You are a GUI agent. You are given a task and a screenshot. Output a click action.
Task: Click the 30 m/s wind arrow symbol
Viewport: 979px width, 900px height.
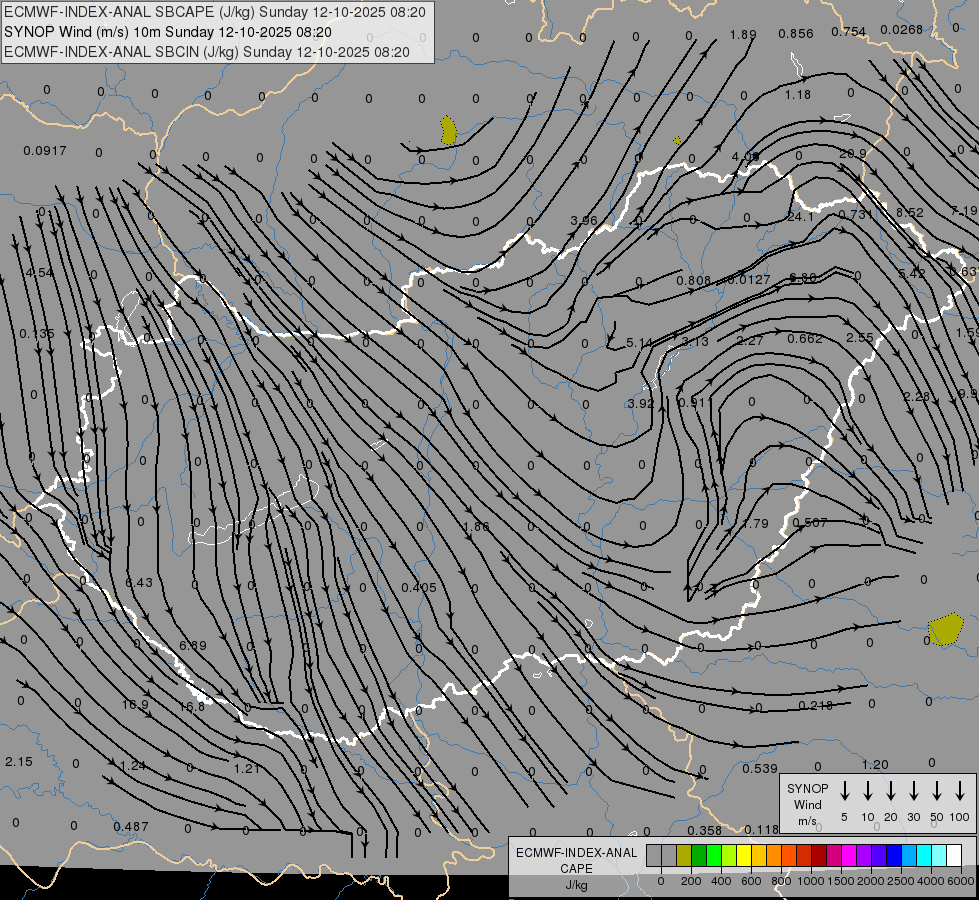pos(913,791)
